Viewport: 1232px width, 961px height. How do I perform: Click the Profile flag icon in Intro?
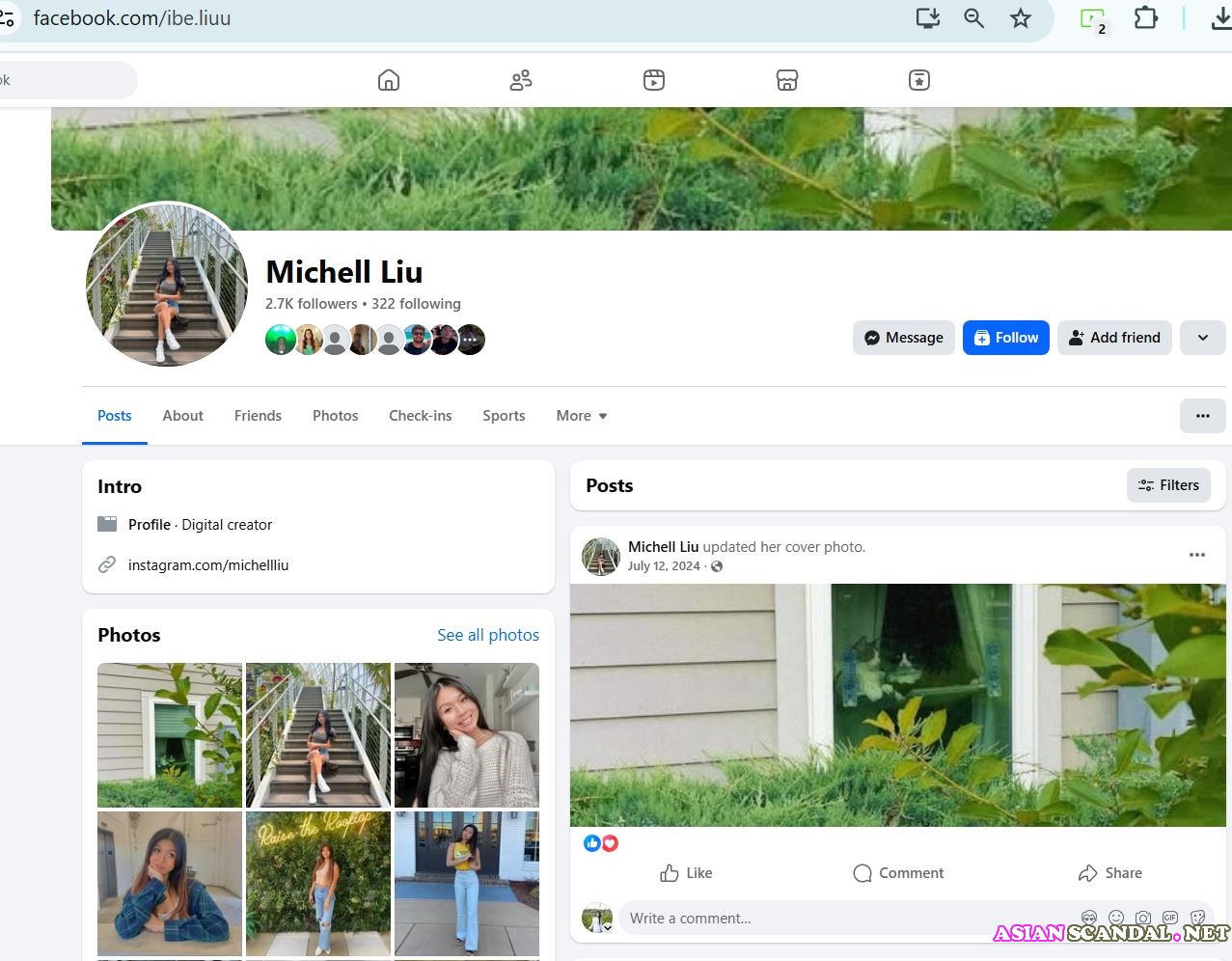(x=107, y=524)
